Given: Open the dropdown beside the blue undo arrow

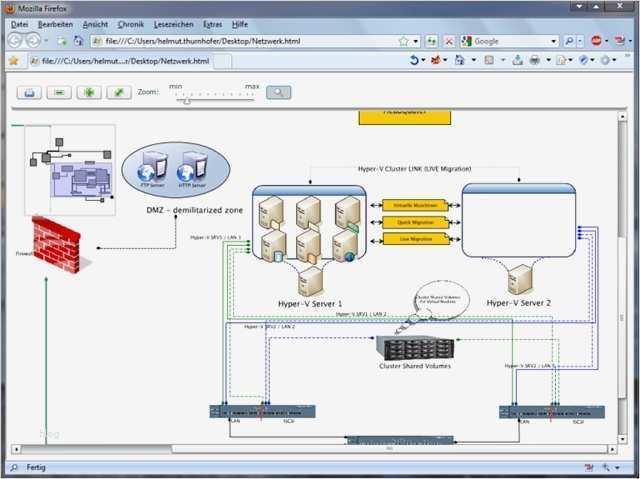Looking at the screenshot, I should [423, 60].
